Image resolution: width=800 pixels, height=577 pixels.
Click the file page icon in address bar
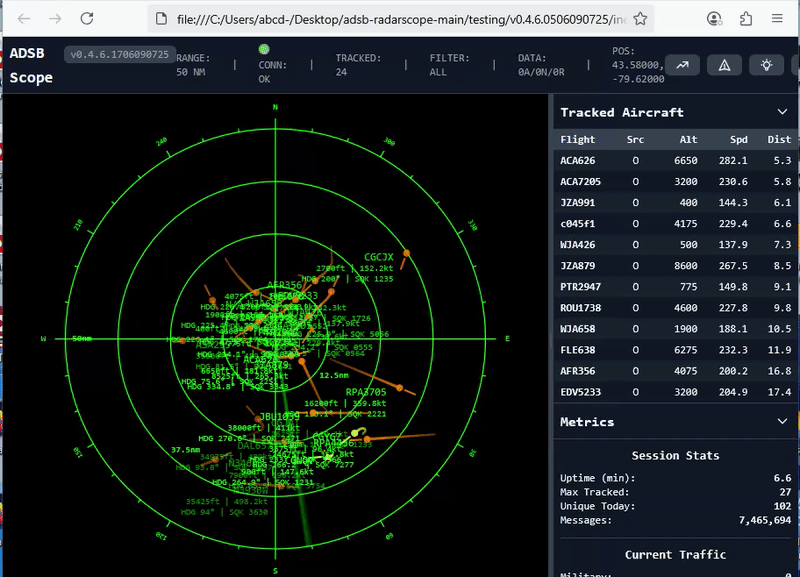click(x=161, y=19)
